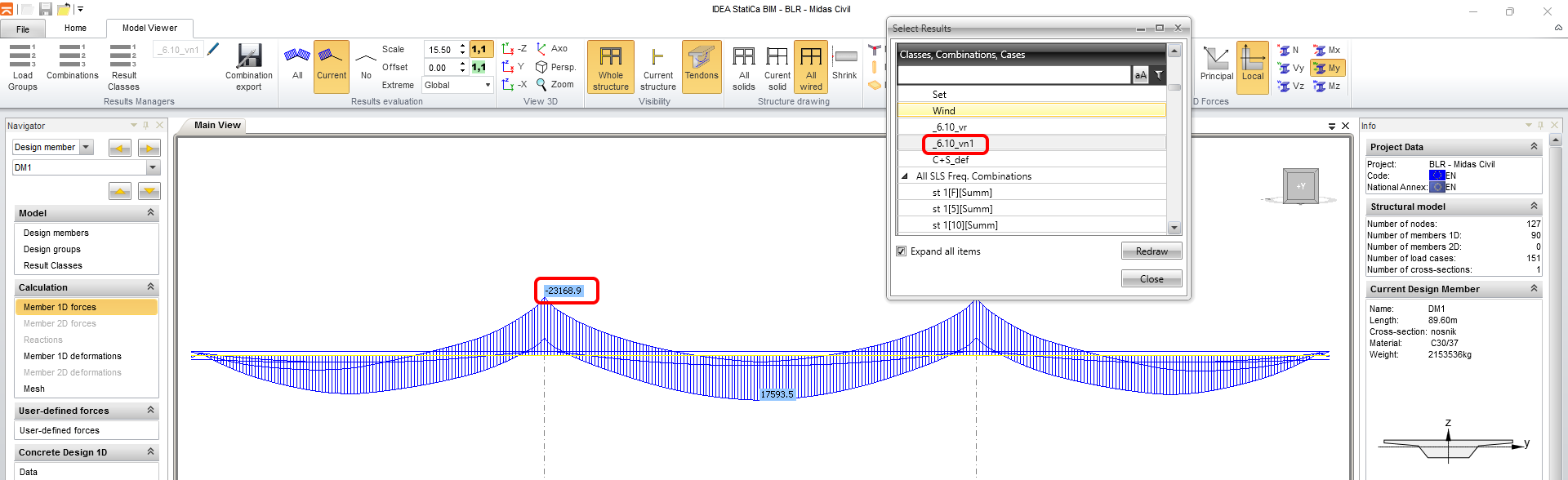The width and height of the screenshot is (1568, 480).
Task: Toggle the Vz shear force display
Action: 1291,86
